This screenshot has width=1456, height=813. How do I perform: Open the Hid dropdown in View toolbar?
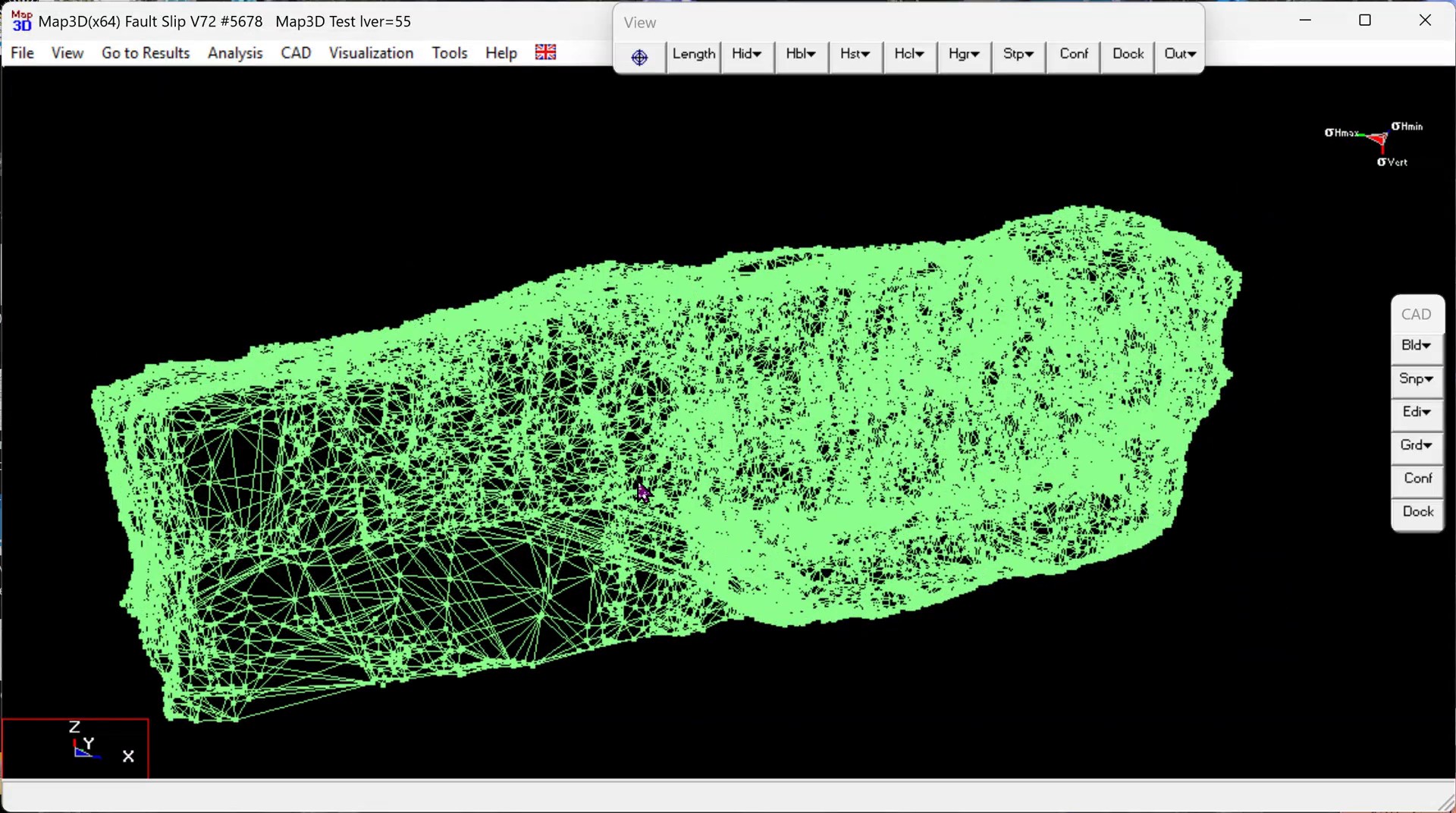(x=747, y=55)
